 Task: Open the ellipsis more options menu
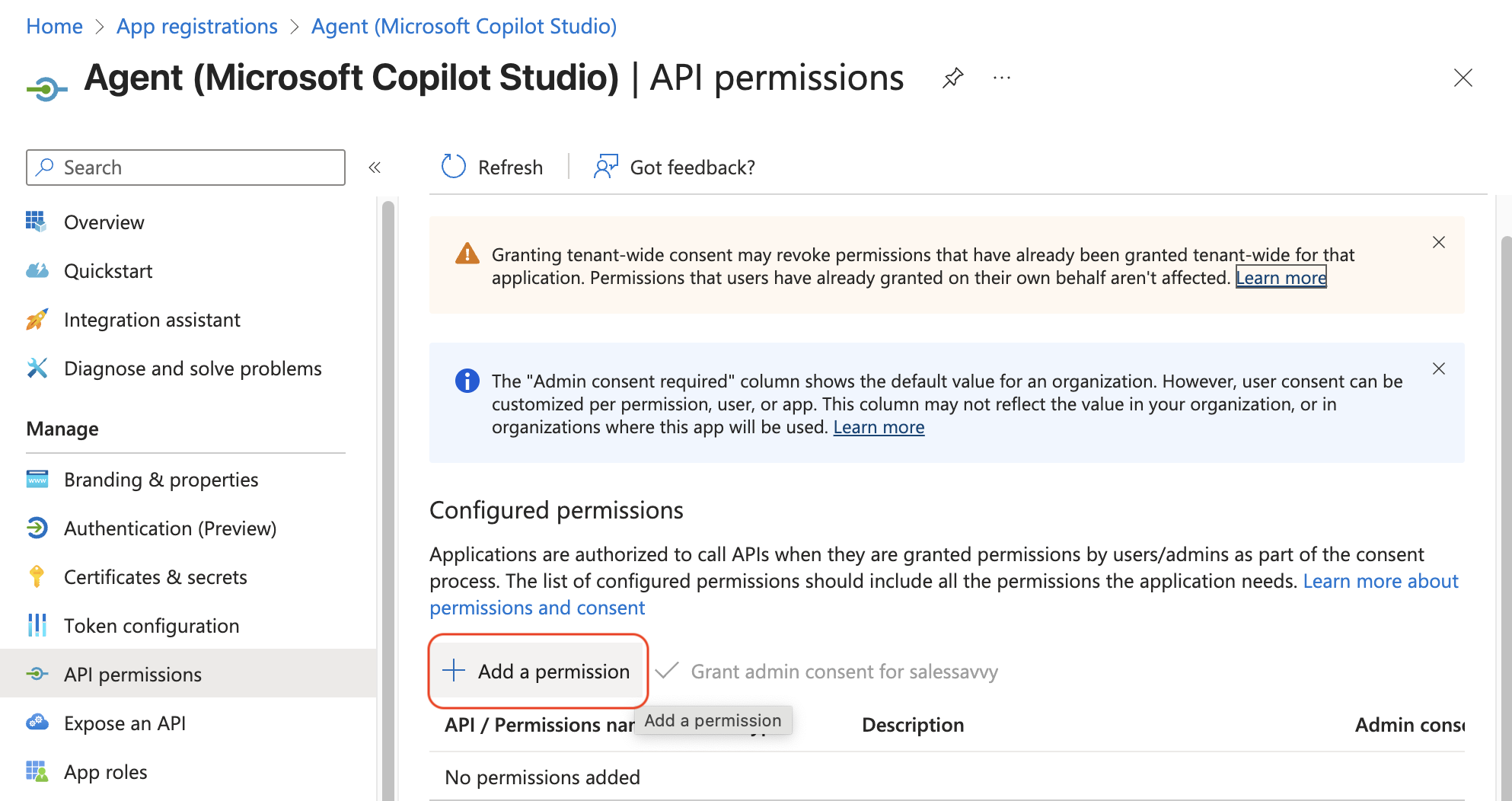pos(1001,78)
